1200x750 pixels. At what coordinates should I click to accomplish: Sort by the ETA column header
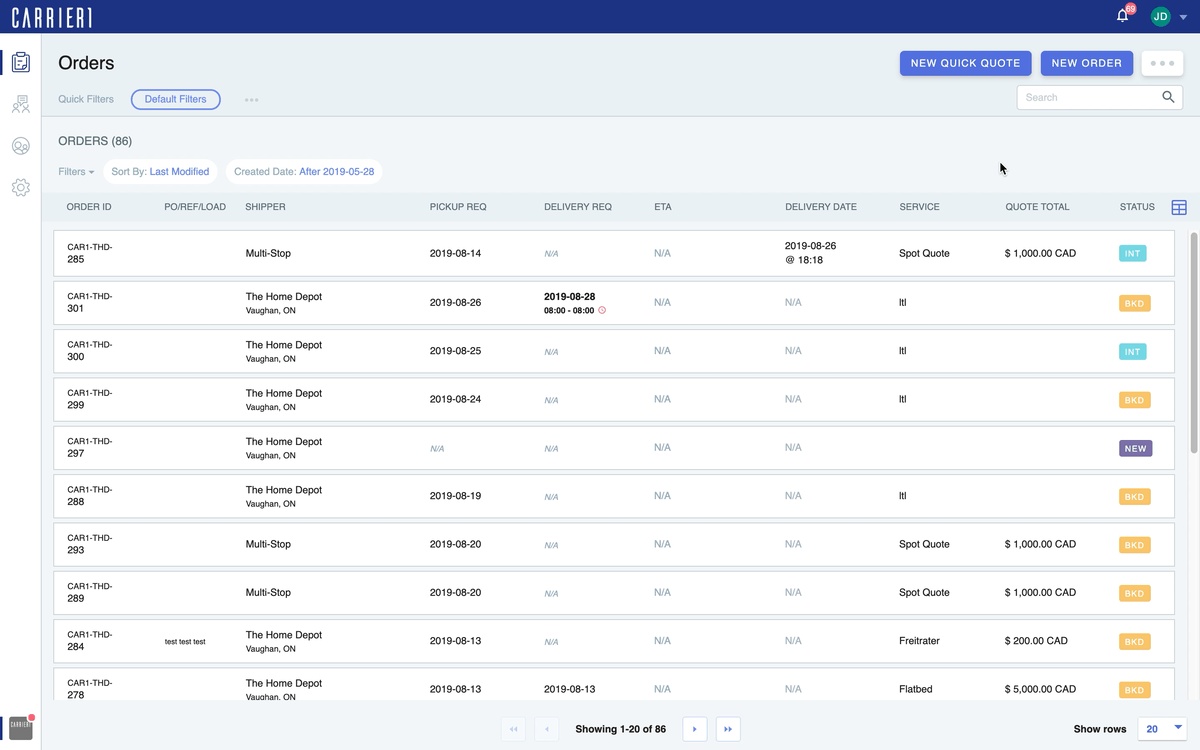tap(662, 207)
